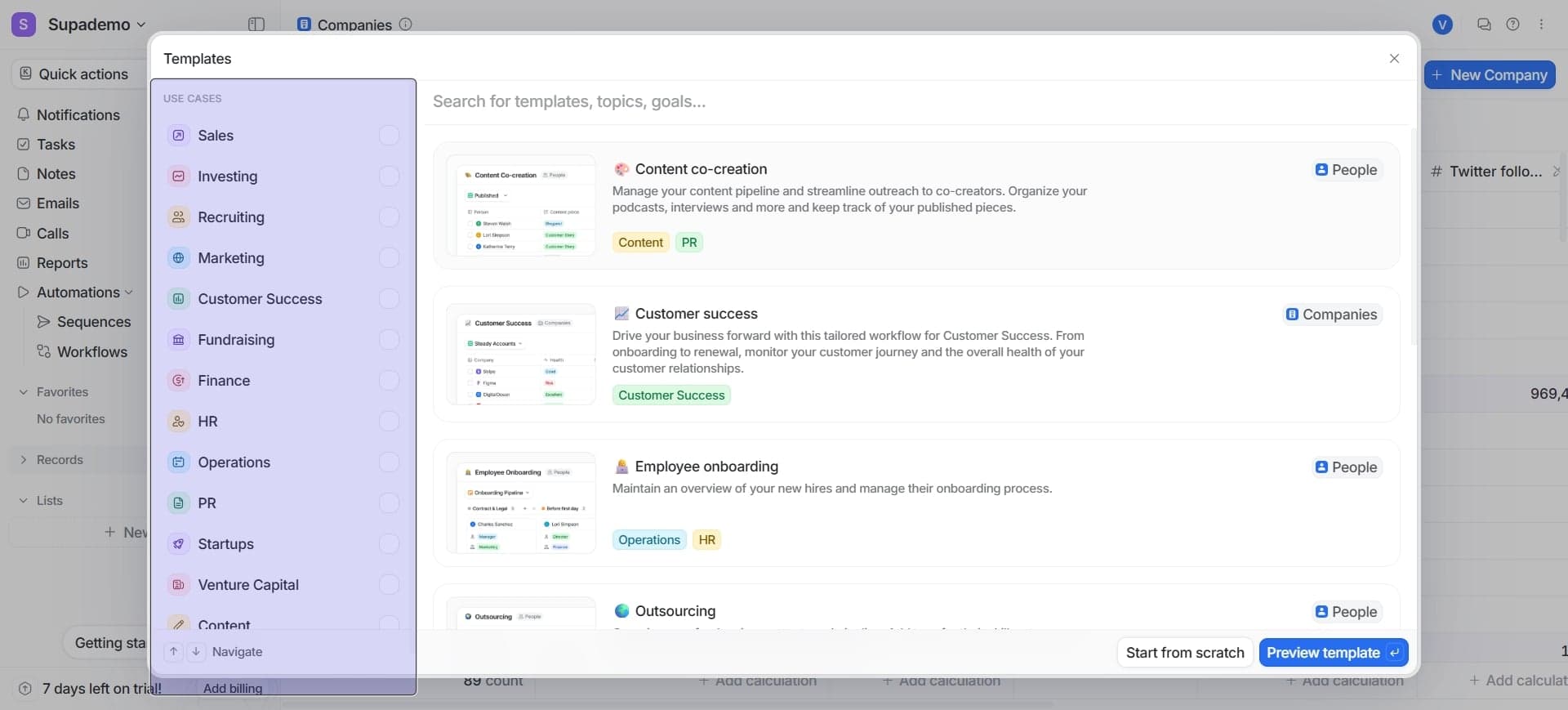
Task: Click the navigate down arrow key icon
Action: pyautogui.click(x=196, y=652)
